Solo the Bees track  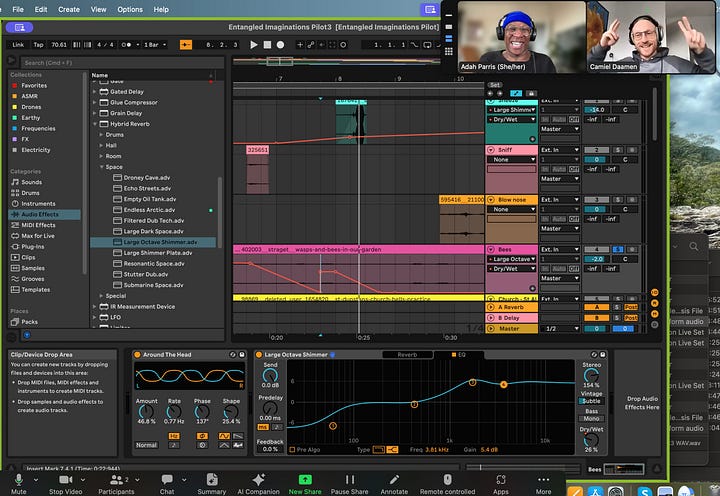pyautogui.click(x=618, y=249)
